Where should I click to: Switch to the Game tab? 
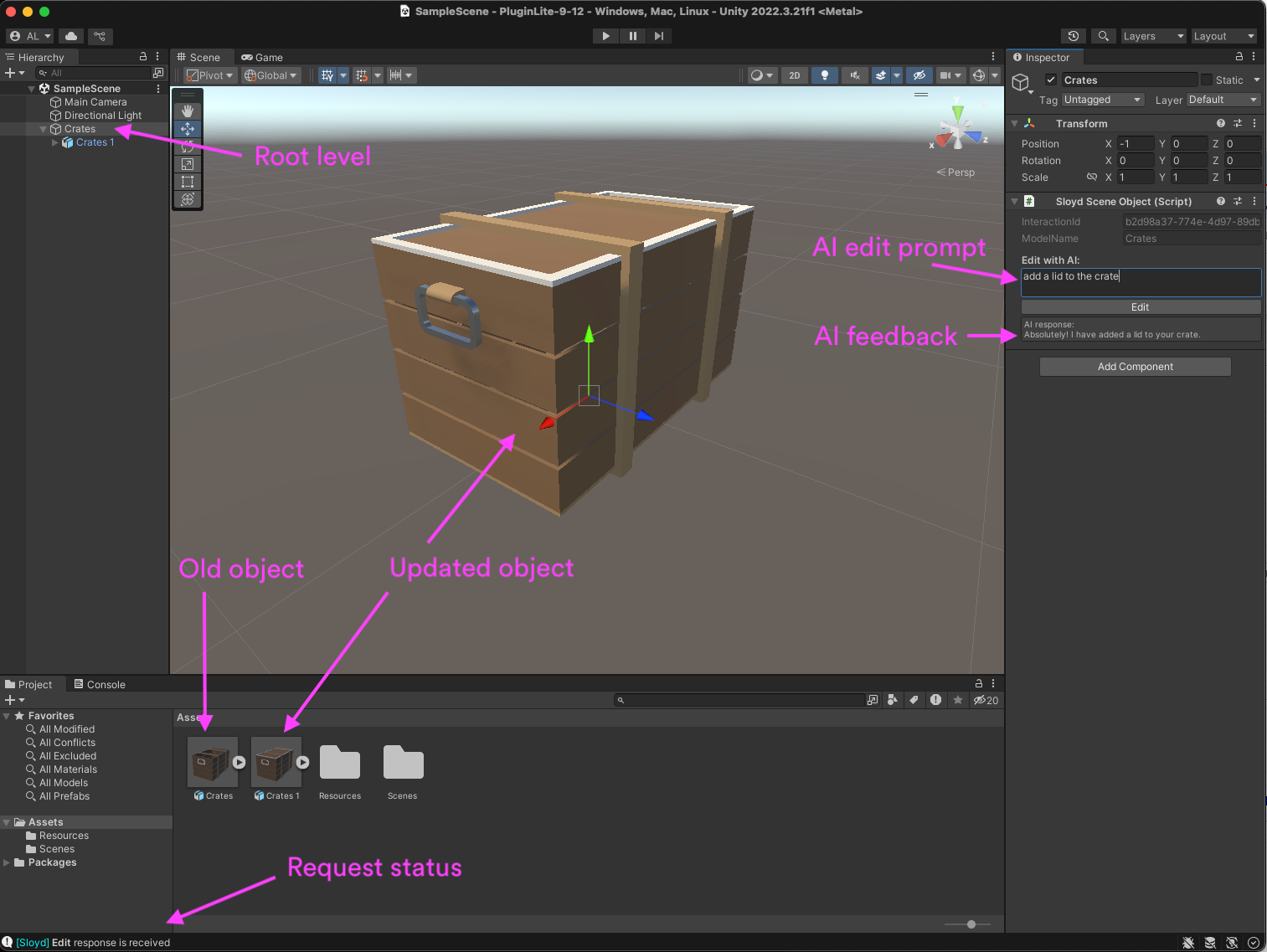pyautogui.click(x=262, y=58)
